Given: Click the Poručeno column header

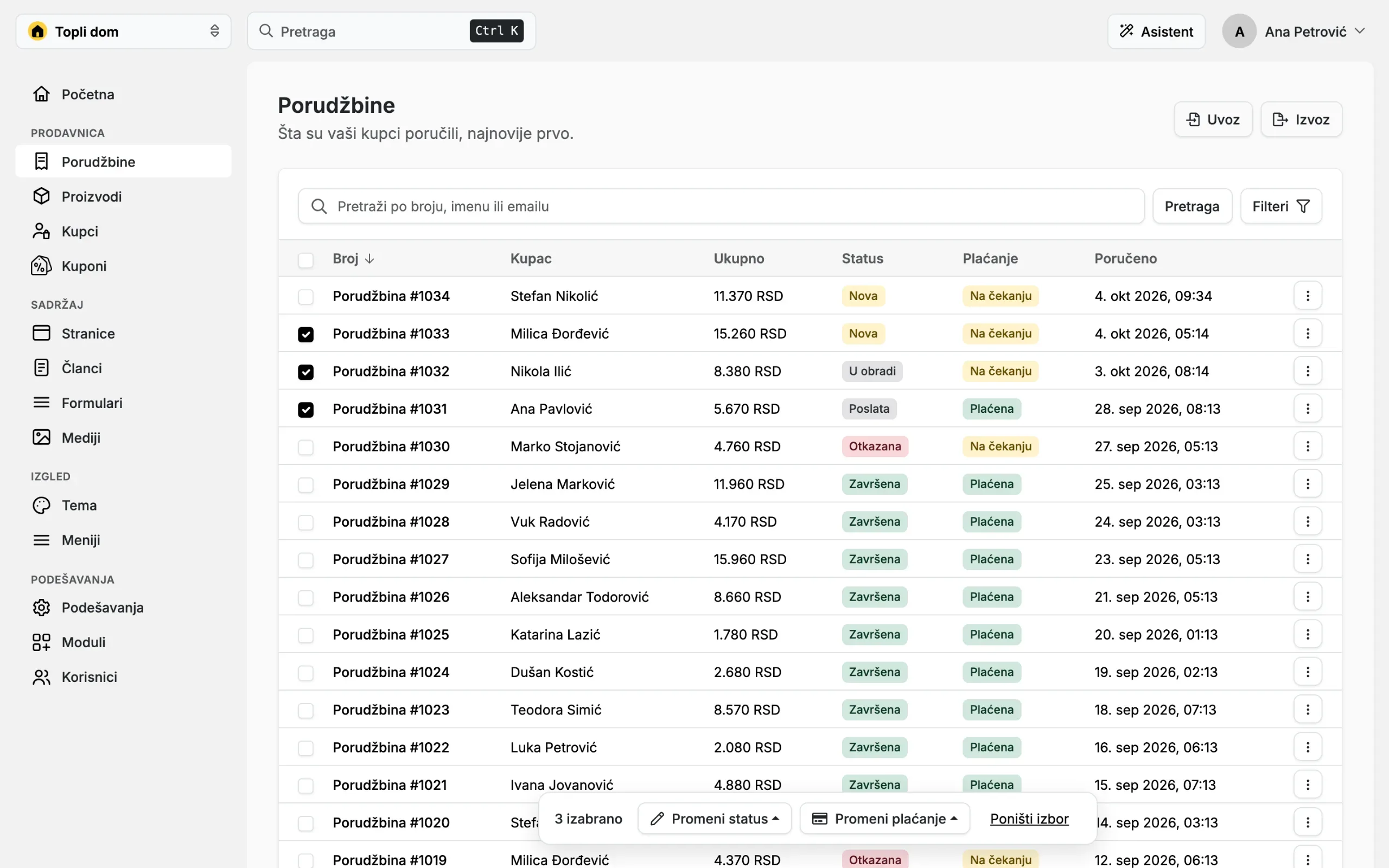Looking at the screenshot, I should click(x=1125, y=258).
